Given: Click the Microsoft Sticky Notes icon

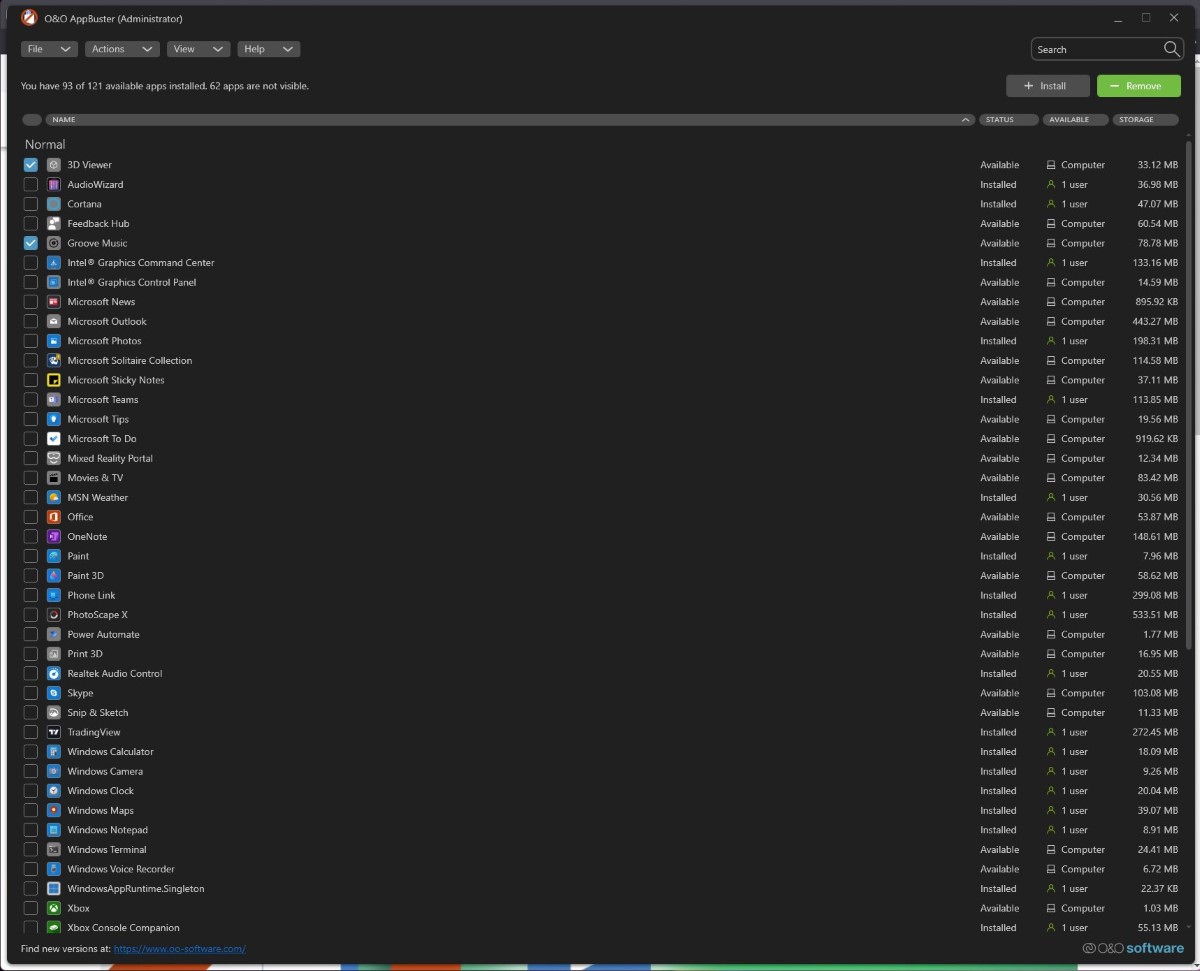Looking at the screenshot, I should point(54,380).
